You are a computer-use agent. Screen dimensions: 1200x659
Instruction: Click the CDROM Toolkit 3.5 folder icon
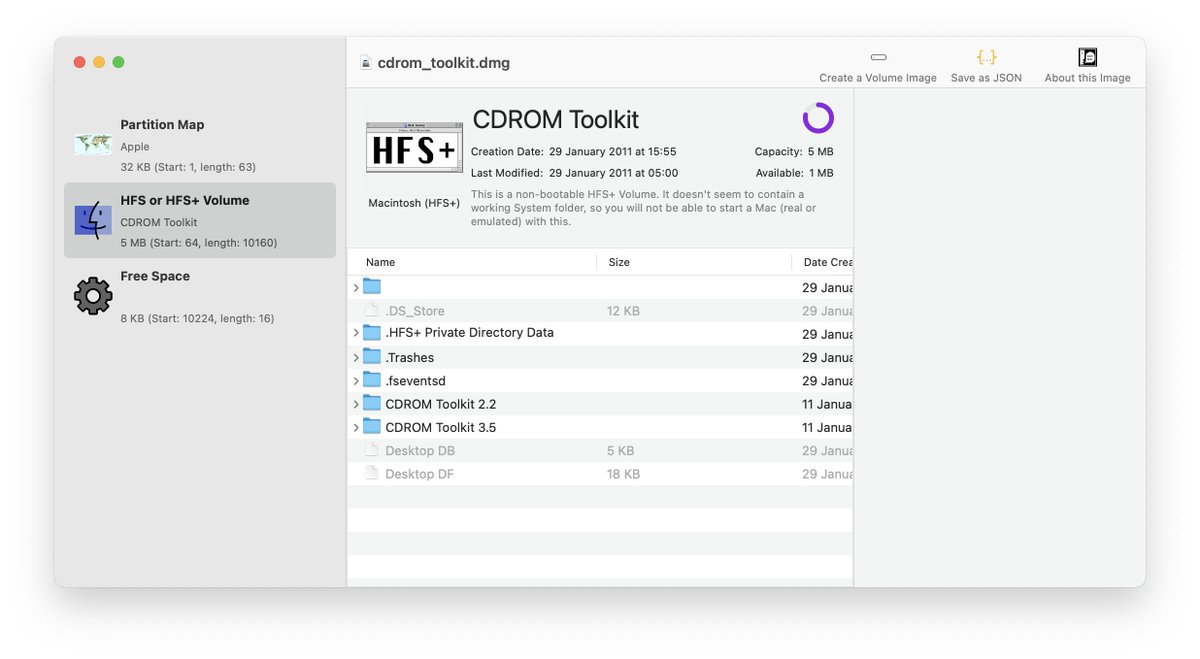pos(372,426)
